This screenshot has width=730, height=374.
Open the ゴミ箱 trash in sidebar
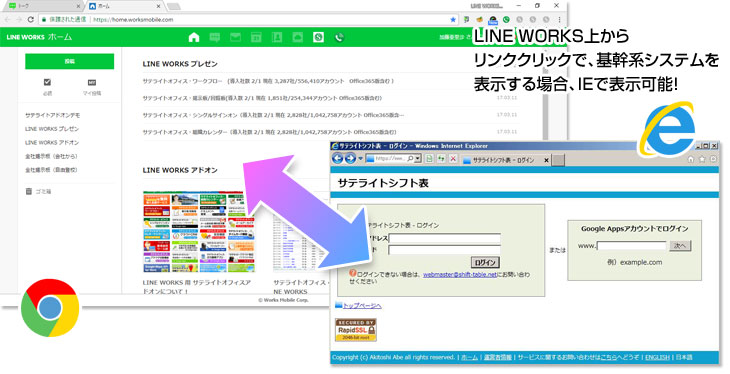(x=39, y=191)
